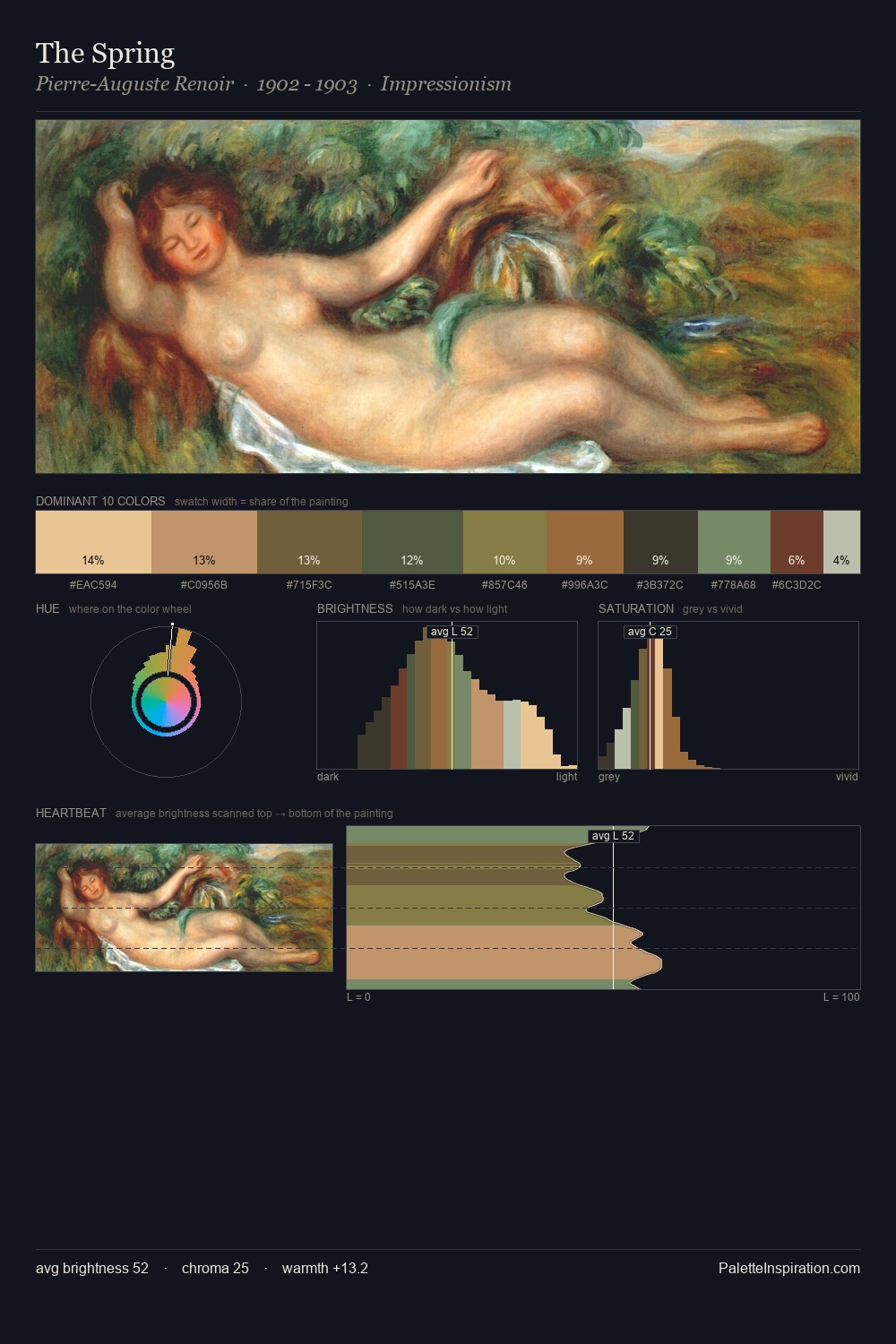Click the saturation histogram chart
The width and height of the screenshot is (896, 1344).
pos(728,695)
